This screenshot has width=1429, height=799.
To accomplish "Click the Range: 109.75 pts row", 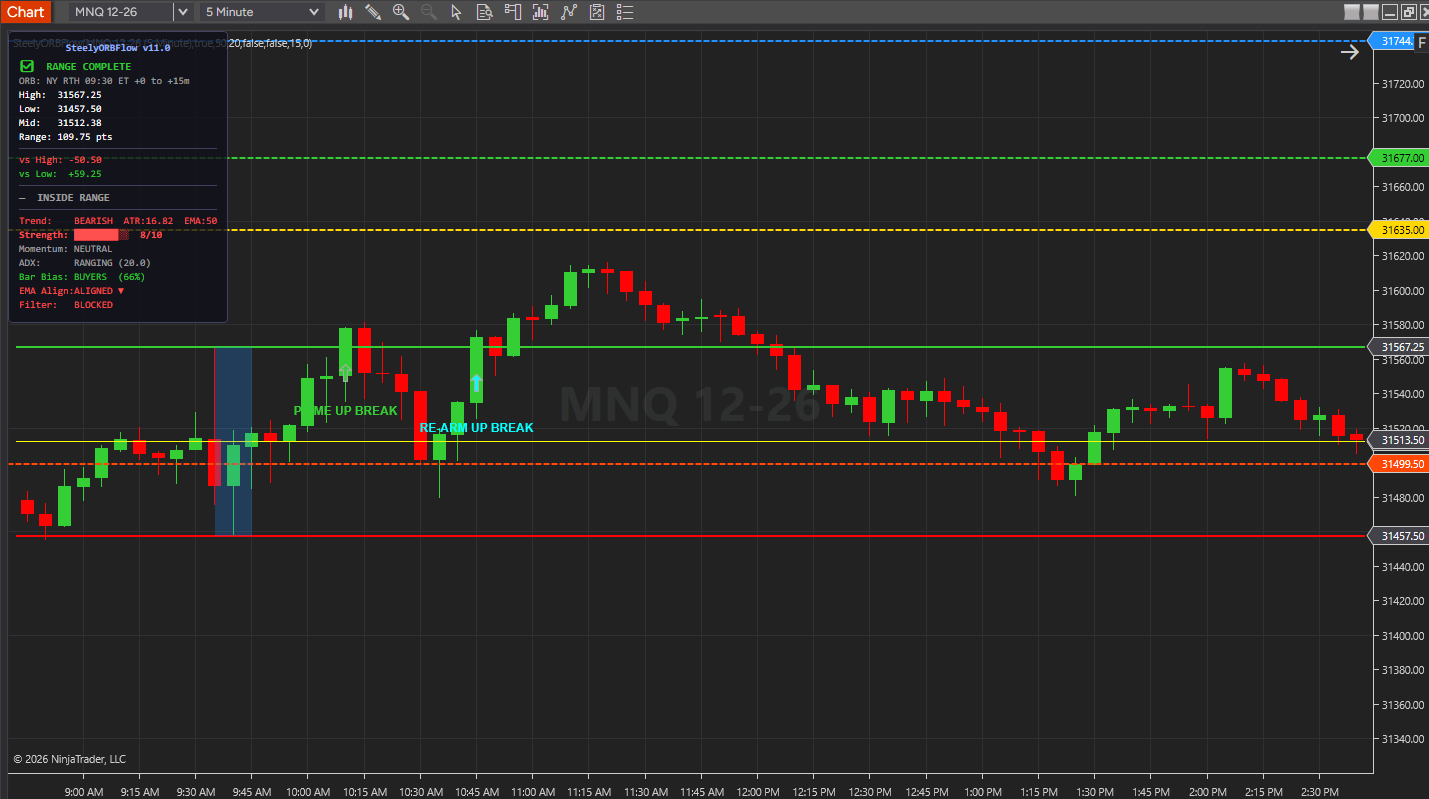I will tap(66, 137).
